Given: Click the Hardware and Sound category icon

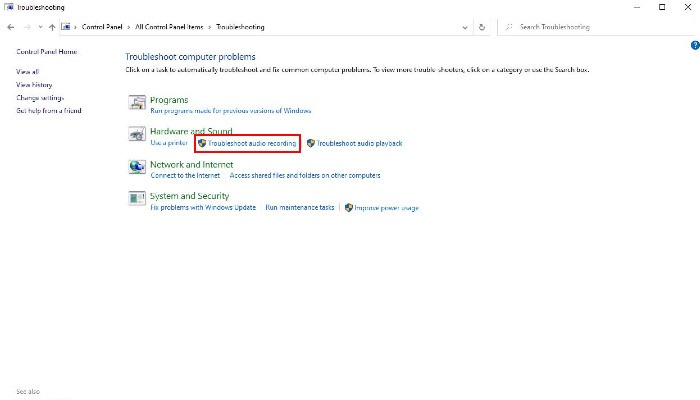Looking at the screenshot, I should 137,136.
